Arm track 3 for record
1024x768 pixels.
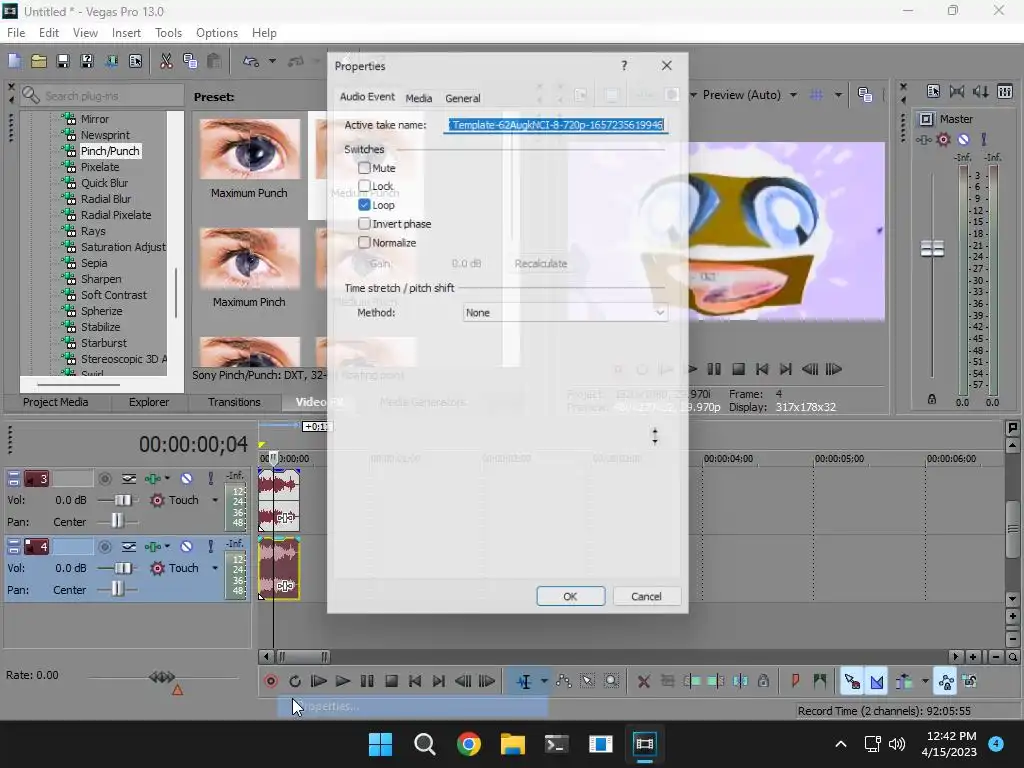104,479
